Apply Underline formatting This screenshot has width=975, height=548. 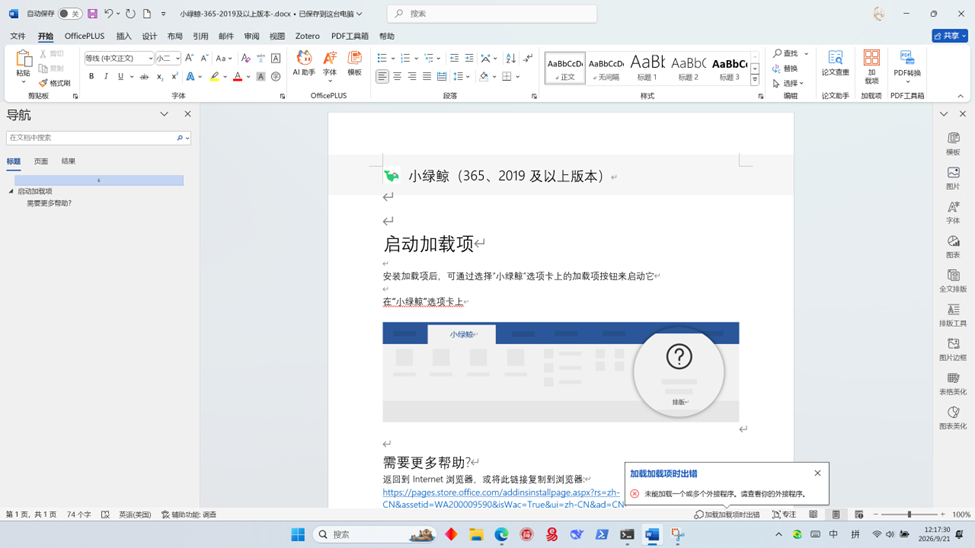(x=121, y=77)
